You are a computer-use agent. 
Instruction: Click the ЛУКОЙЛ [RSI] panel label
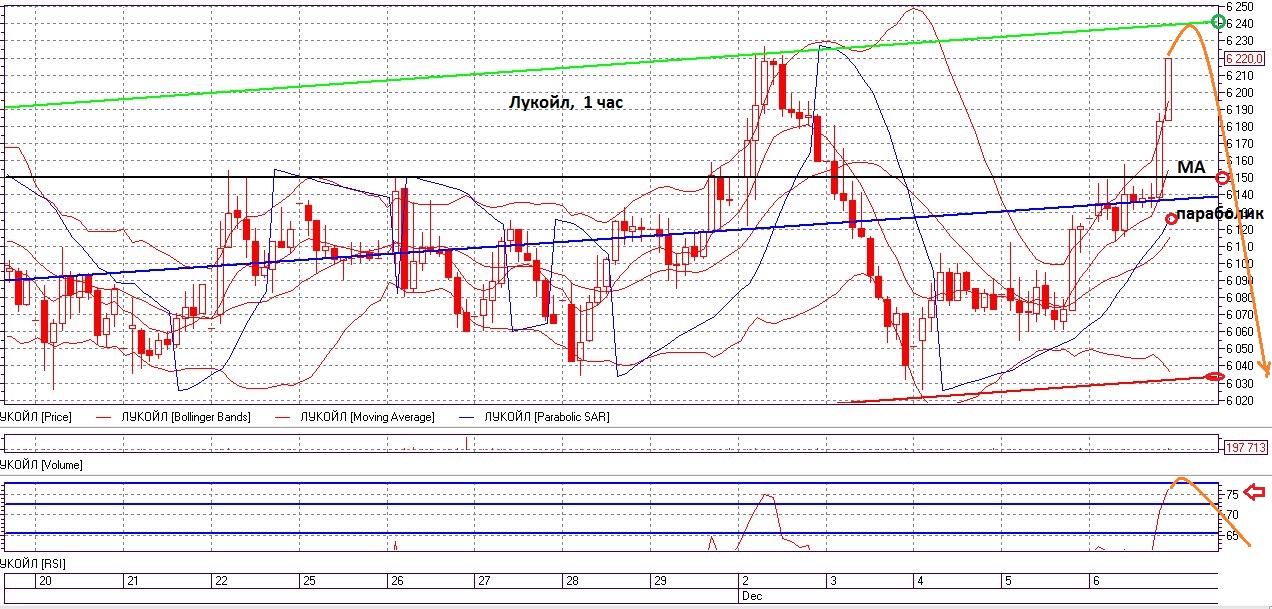[x=33, y=564]
